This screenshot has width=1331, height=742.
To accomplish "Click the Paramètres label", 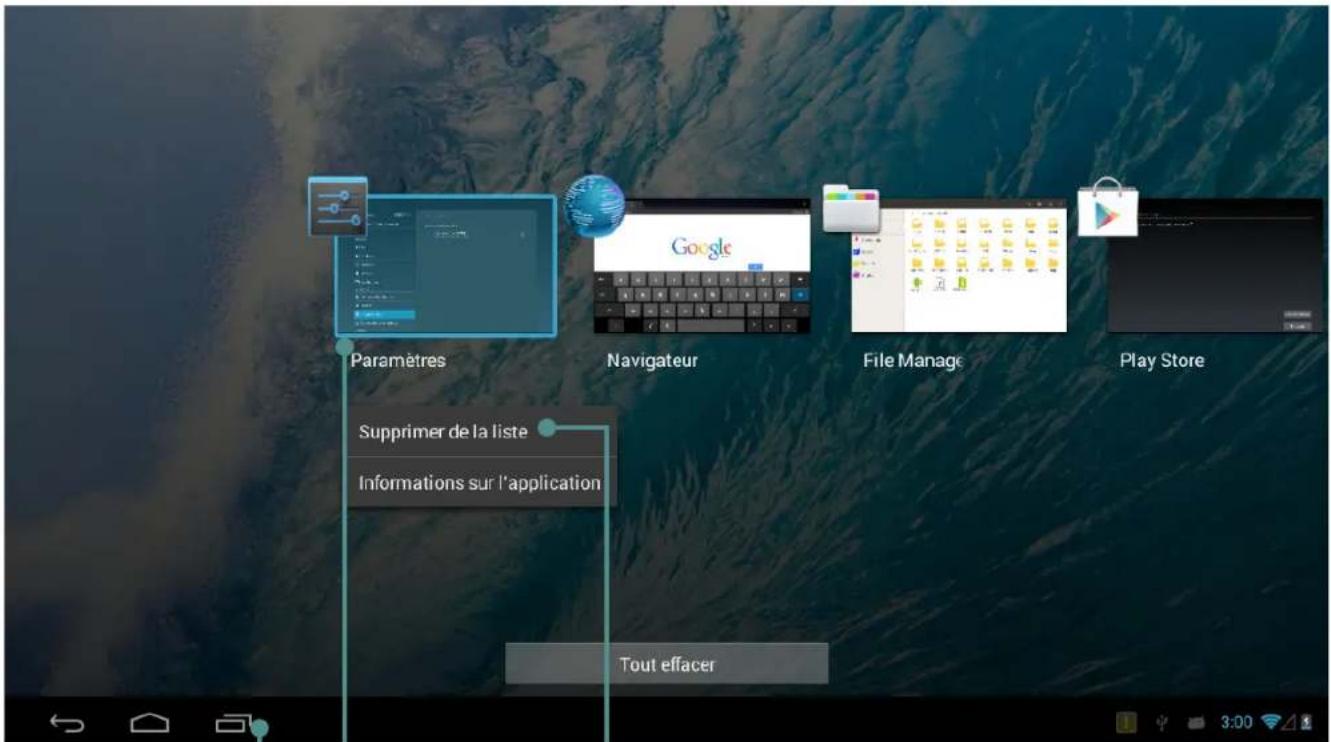I will 398,361.
